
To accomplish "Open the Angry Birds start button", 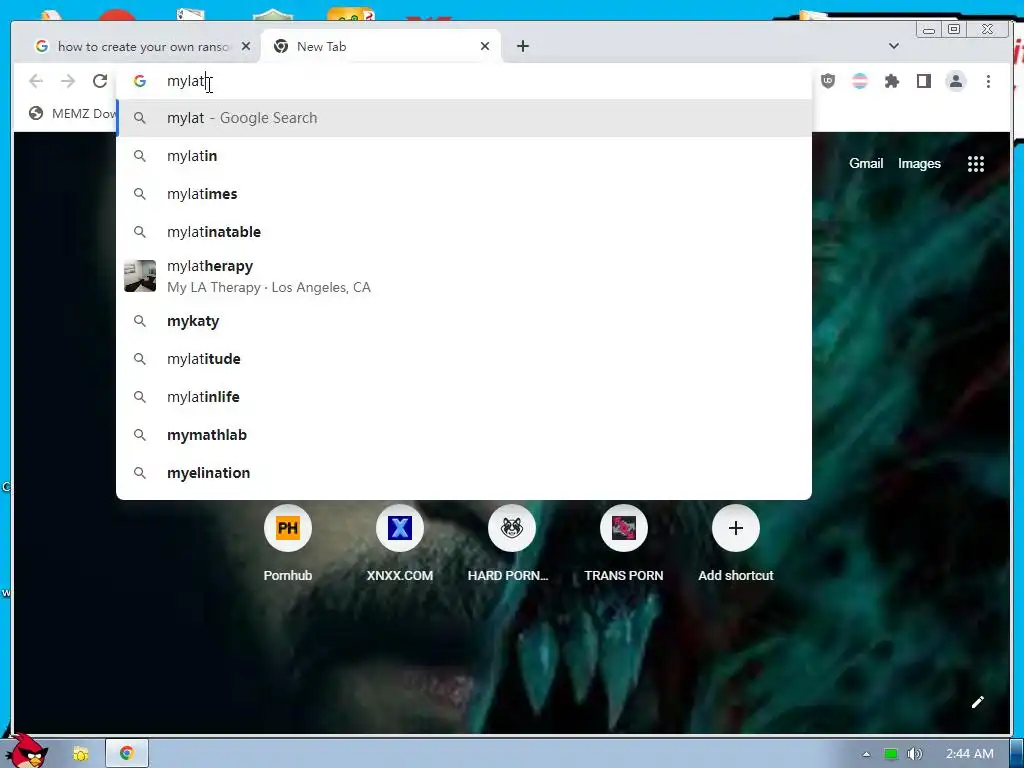I will click(x=26, y=751).
